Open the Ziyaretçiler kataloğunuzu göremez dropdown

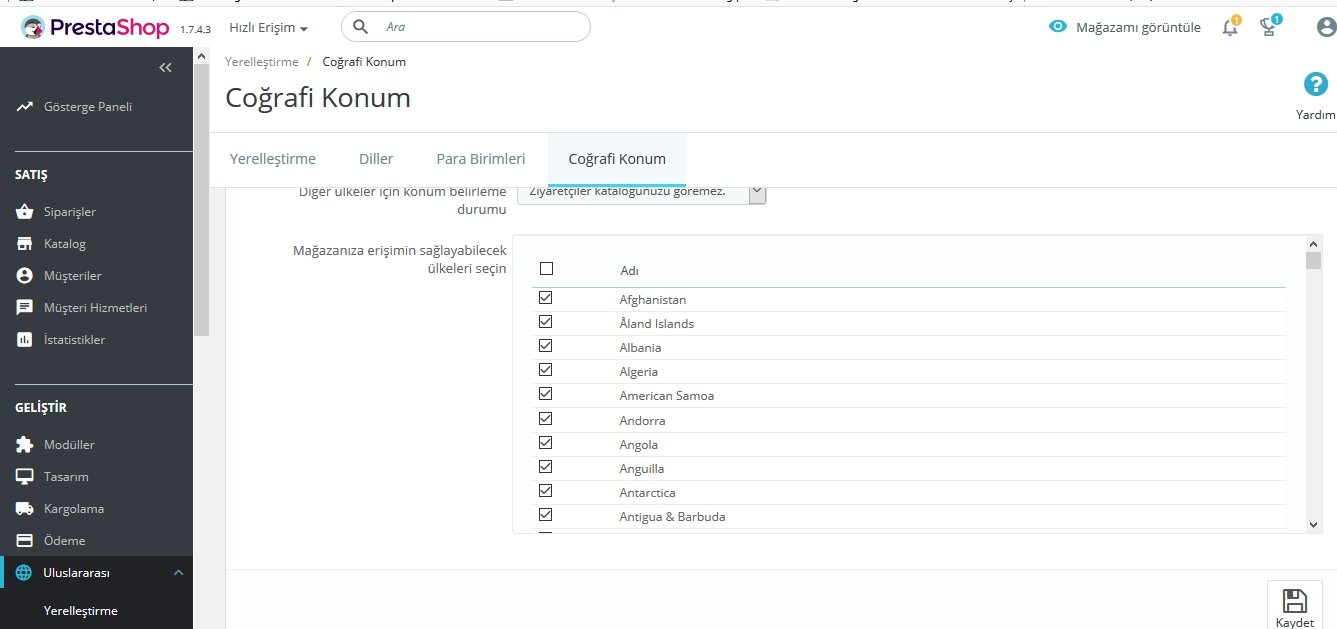(641, 192)
